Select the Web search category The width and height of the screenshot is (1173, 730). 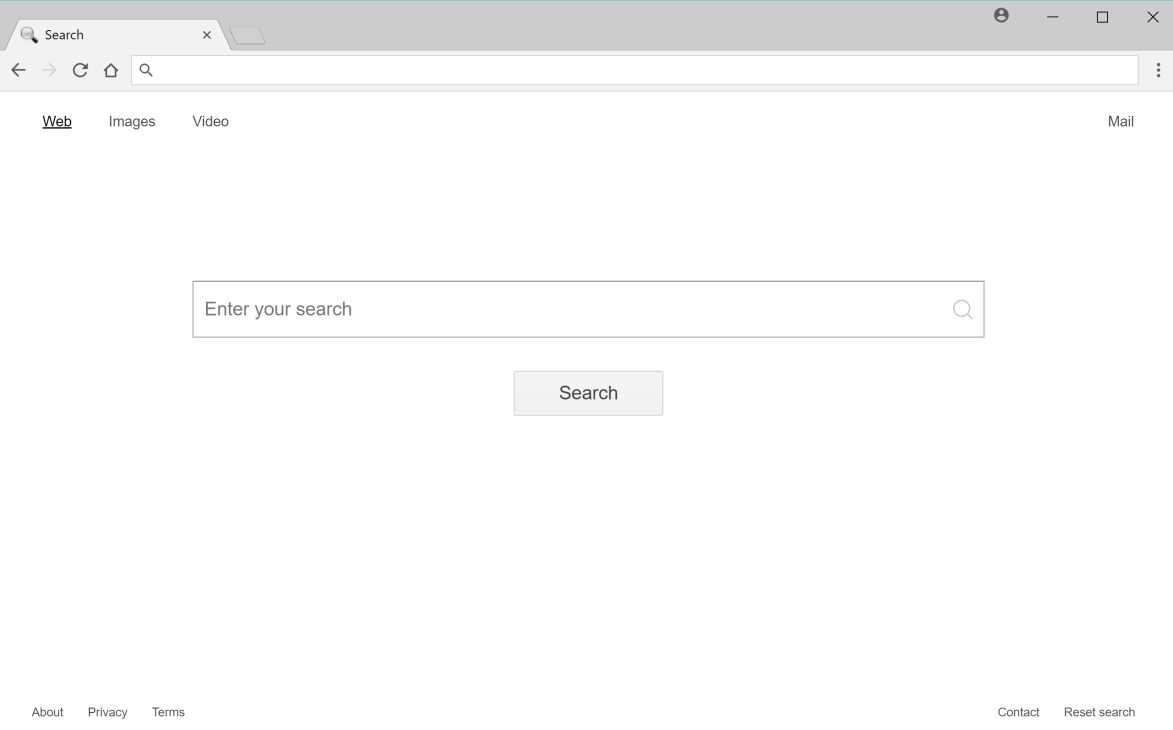pos(57,121)
